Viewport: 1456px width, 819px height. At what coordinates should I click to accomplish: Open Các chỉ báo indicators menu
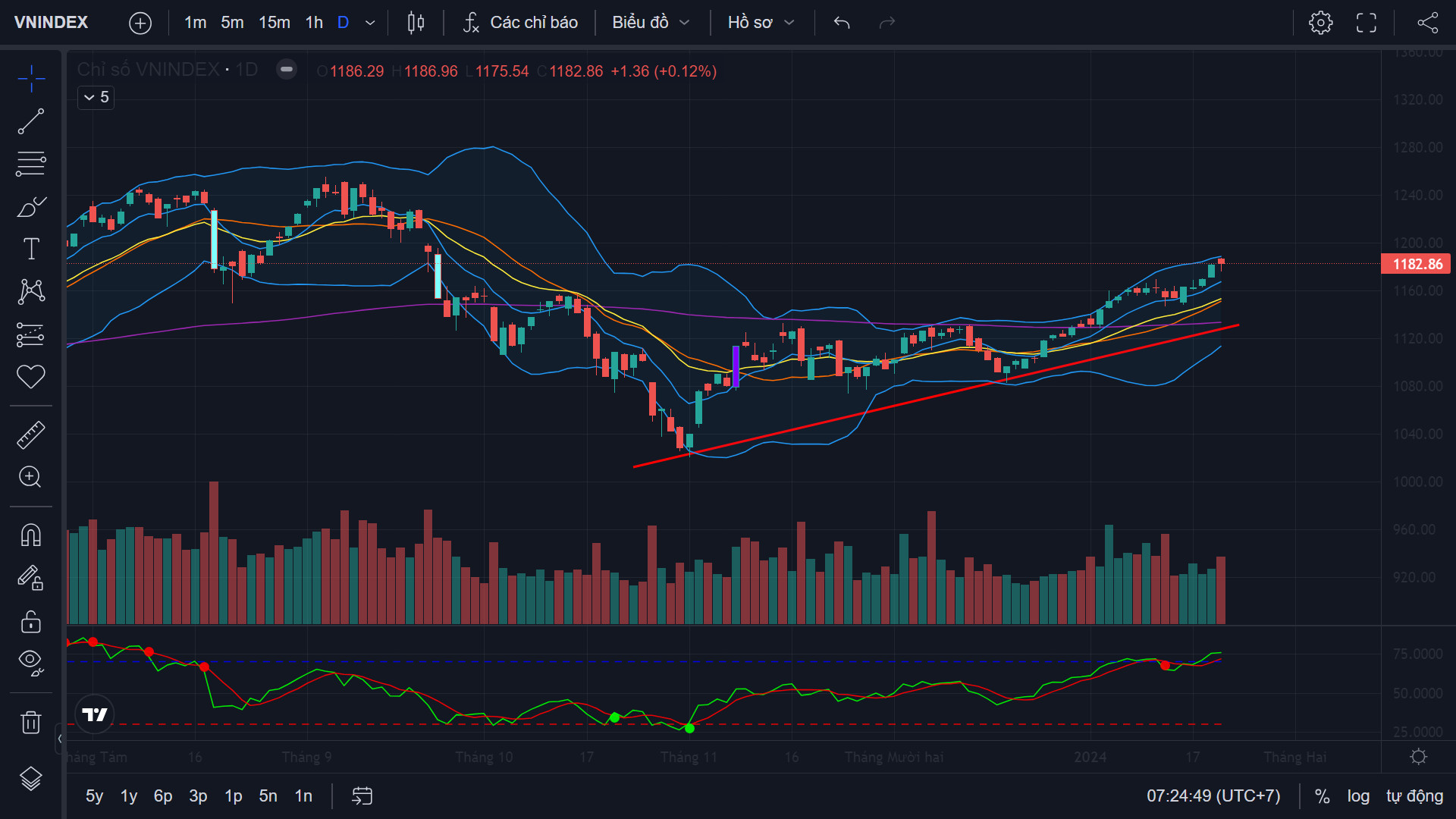tap(520, 23)
